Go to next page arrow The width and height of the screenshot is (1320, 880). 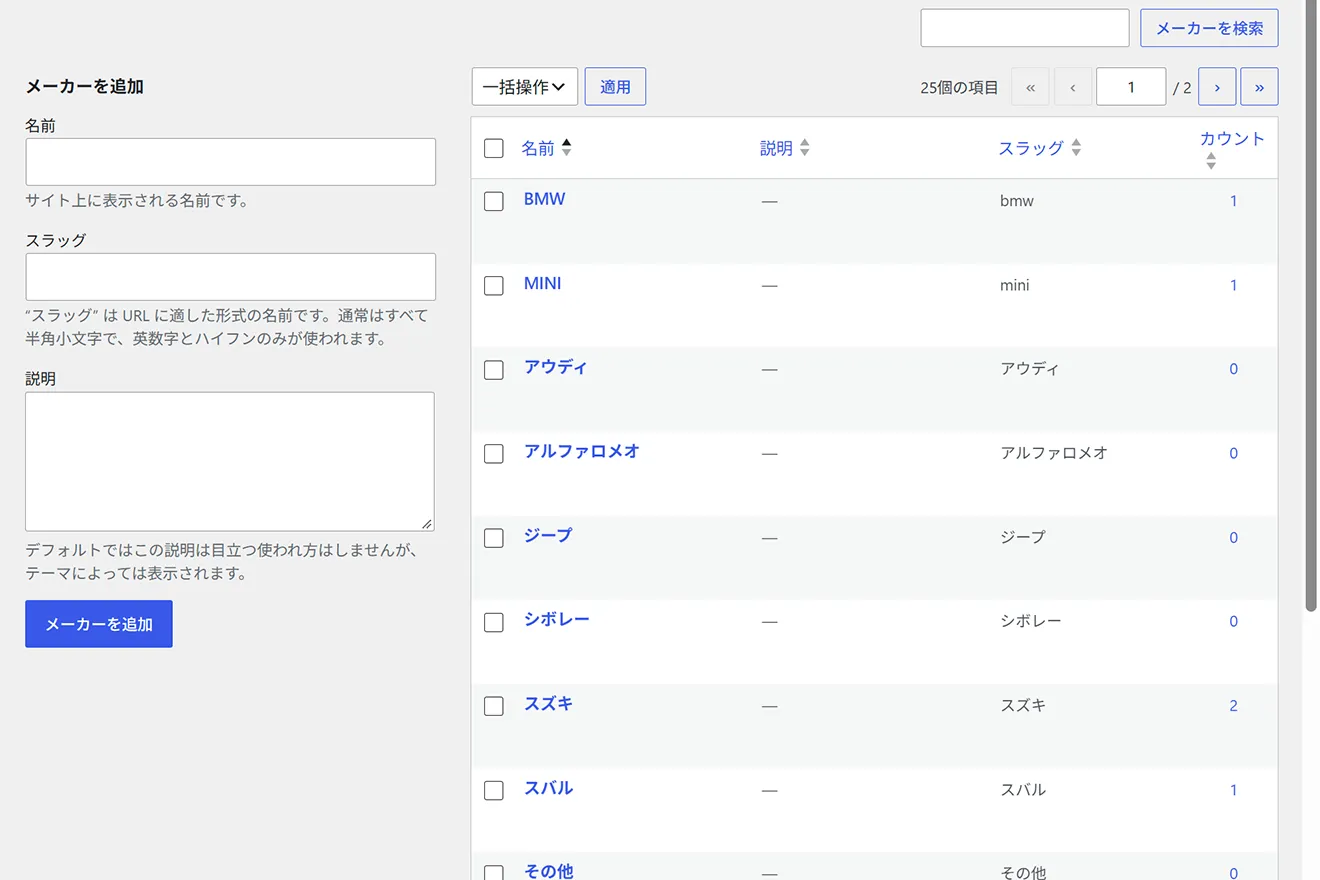[x=1217, y=87]
